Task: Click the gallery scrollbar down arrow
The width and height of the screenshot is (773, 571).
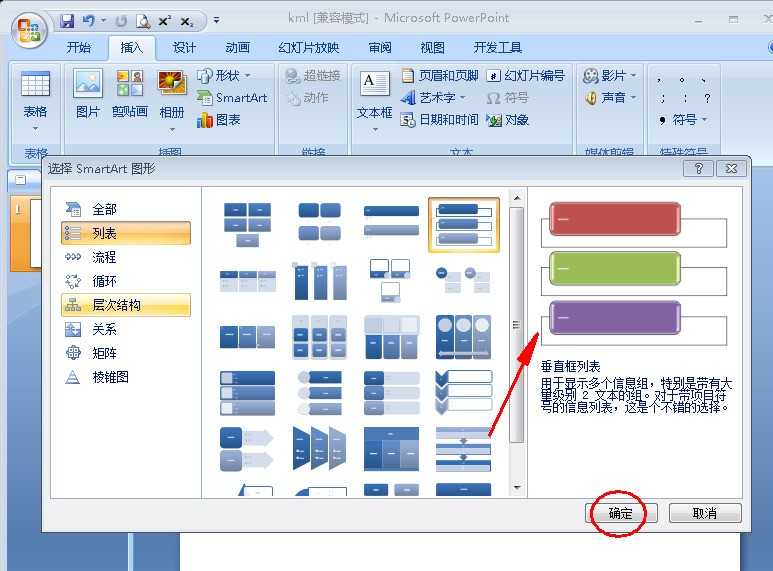Action: pos(517,488)
